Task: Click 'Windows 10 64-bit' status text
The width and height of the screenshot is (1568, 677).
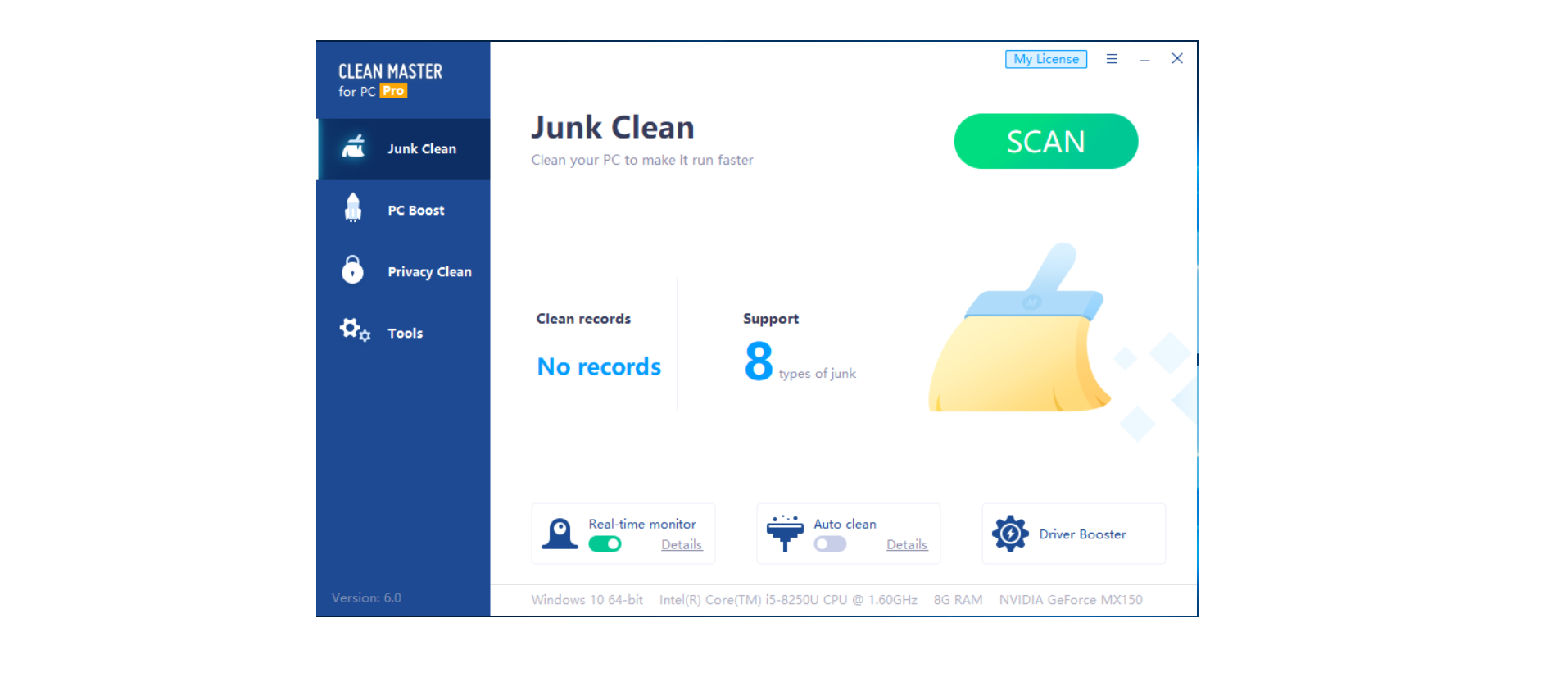Action: (x=587, y=600)
